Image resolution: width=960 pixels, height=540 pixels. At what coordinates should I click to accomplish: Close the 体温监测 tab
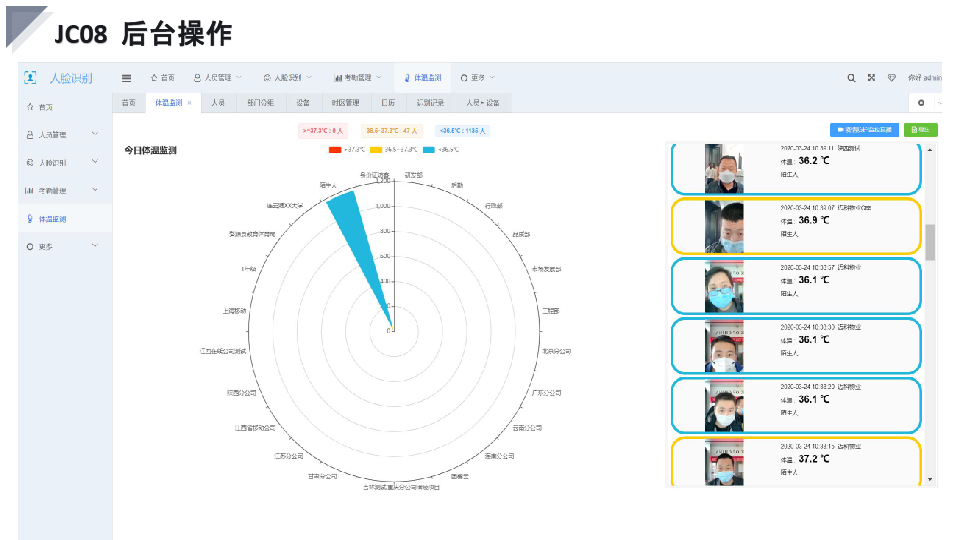(x=189, y=103)
